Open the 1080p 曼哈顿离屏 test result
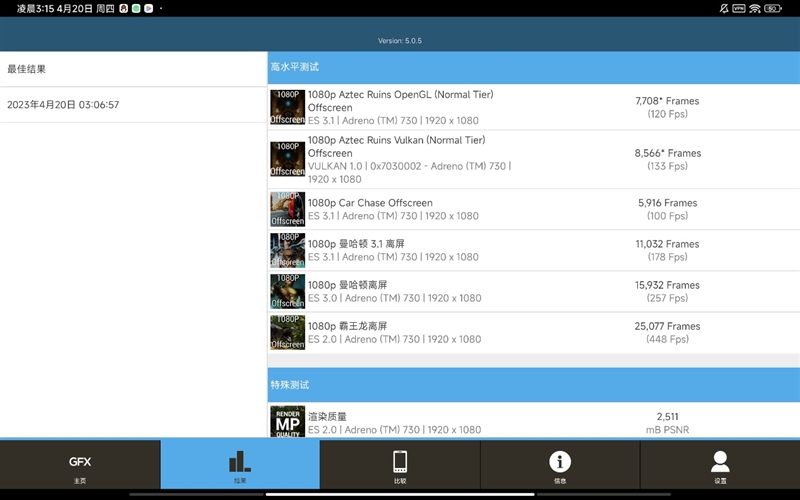Image resolution: width=800 pixels, height=500 pixels. [x=347, y=285]
